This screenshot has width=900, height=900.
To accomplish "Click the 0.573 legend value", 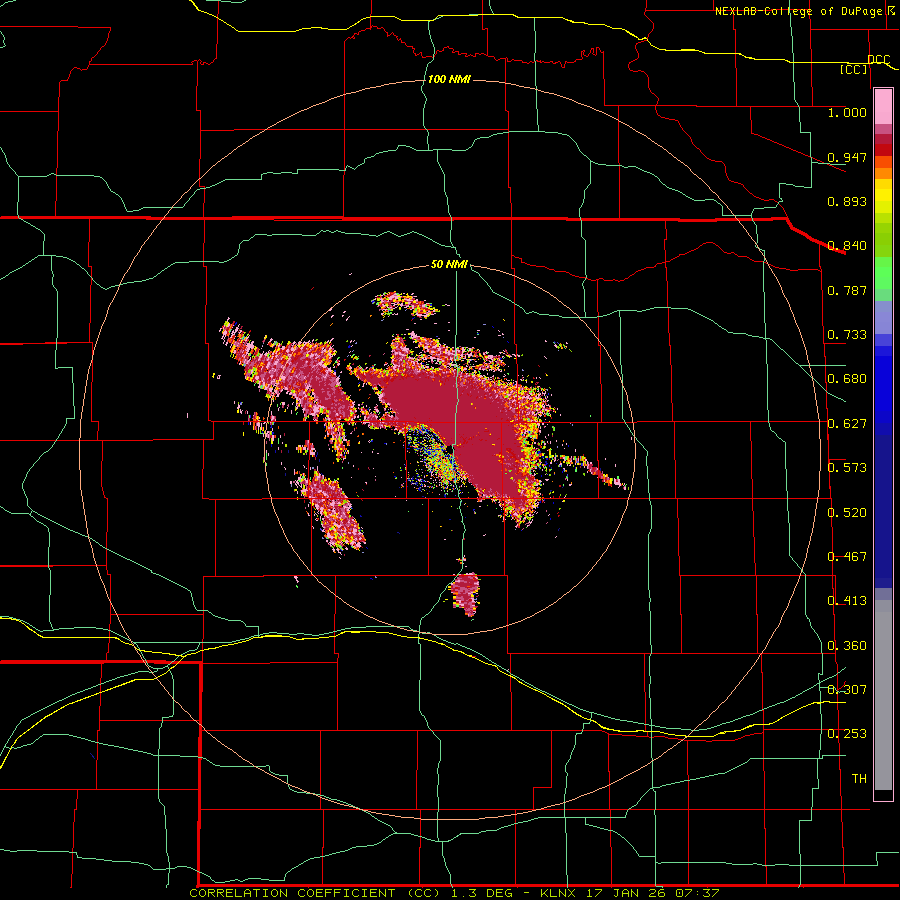I will click(847, 468).
